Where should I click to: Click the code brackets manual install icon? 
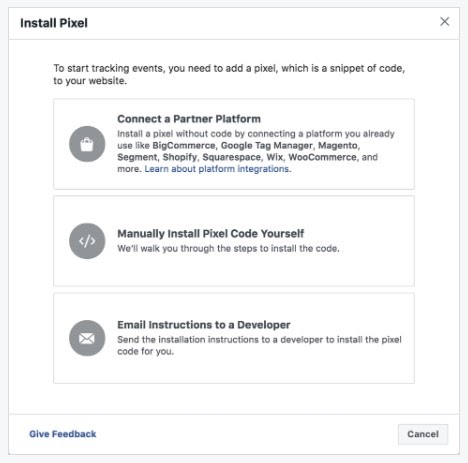point(87,241)
